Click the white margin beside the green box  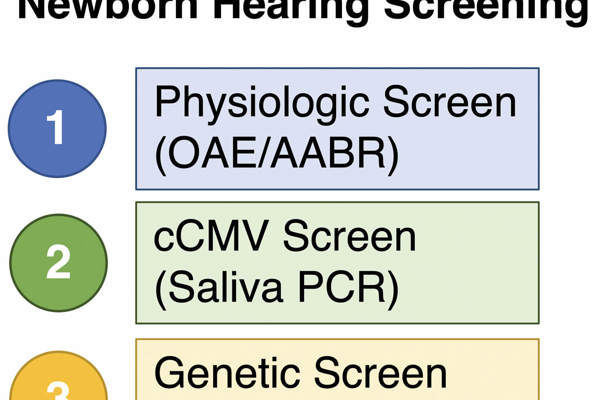(x=570, y=262)
